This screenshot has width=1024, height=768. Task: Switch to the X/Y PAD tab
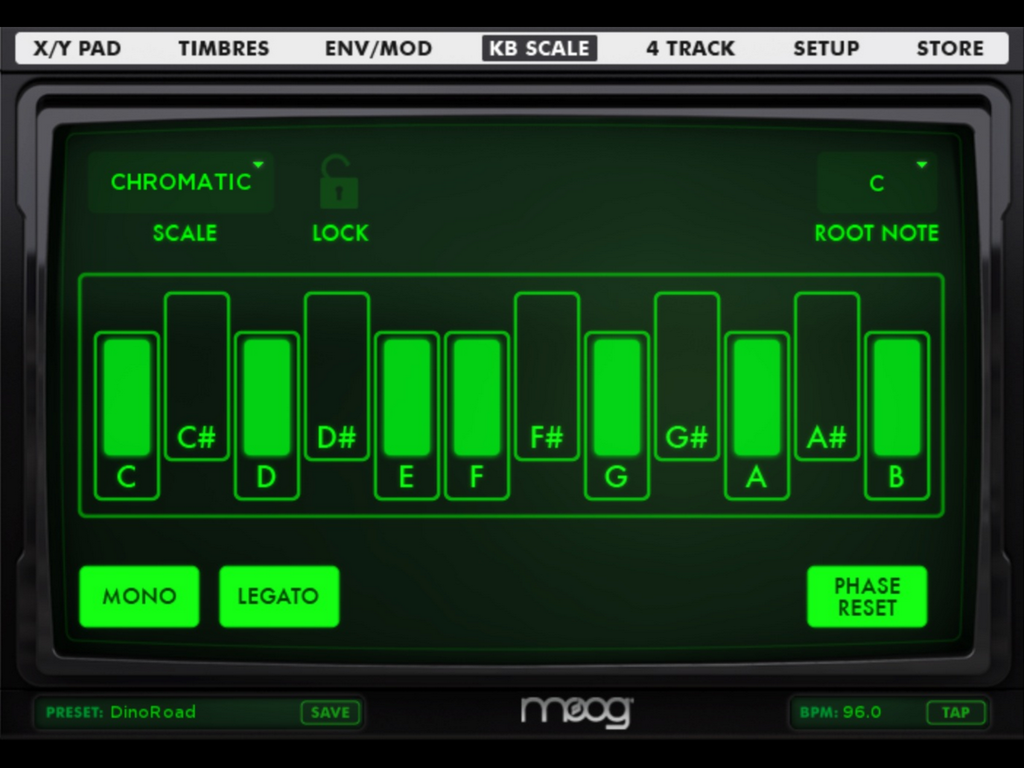[77, 48]
